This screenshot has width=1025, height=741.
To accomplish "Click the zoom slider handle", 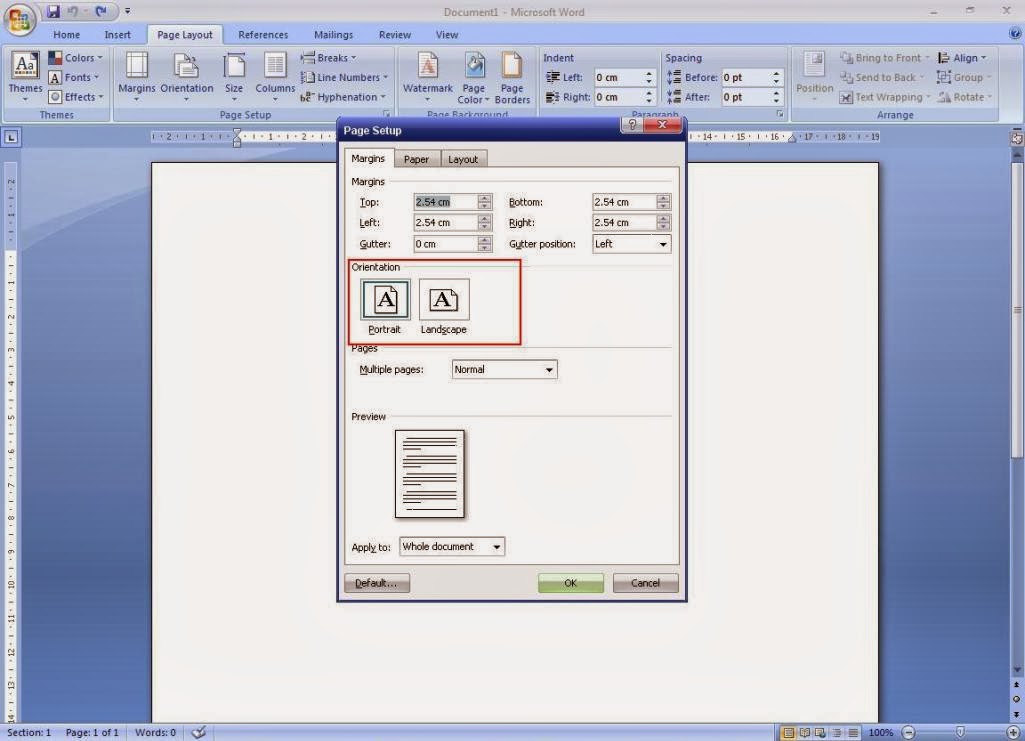I will 960,733.
